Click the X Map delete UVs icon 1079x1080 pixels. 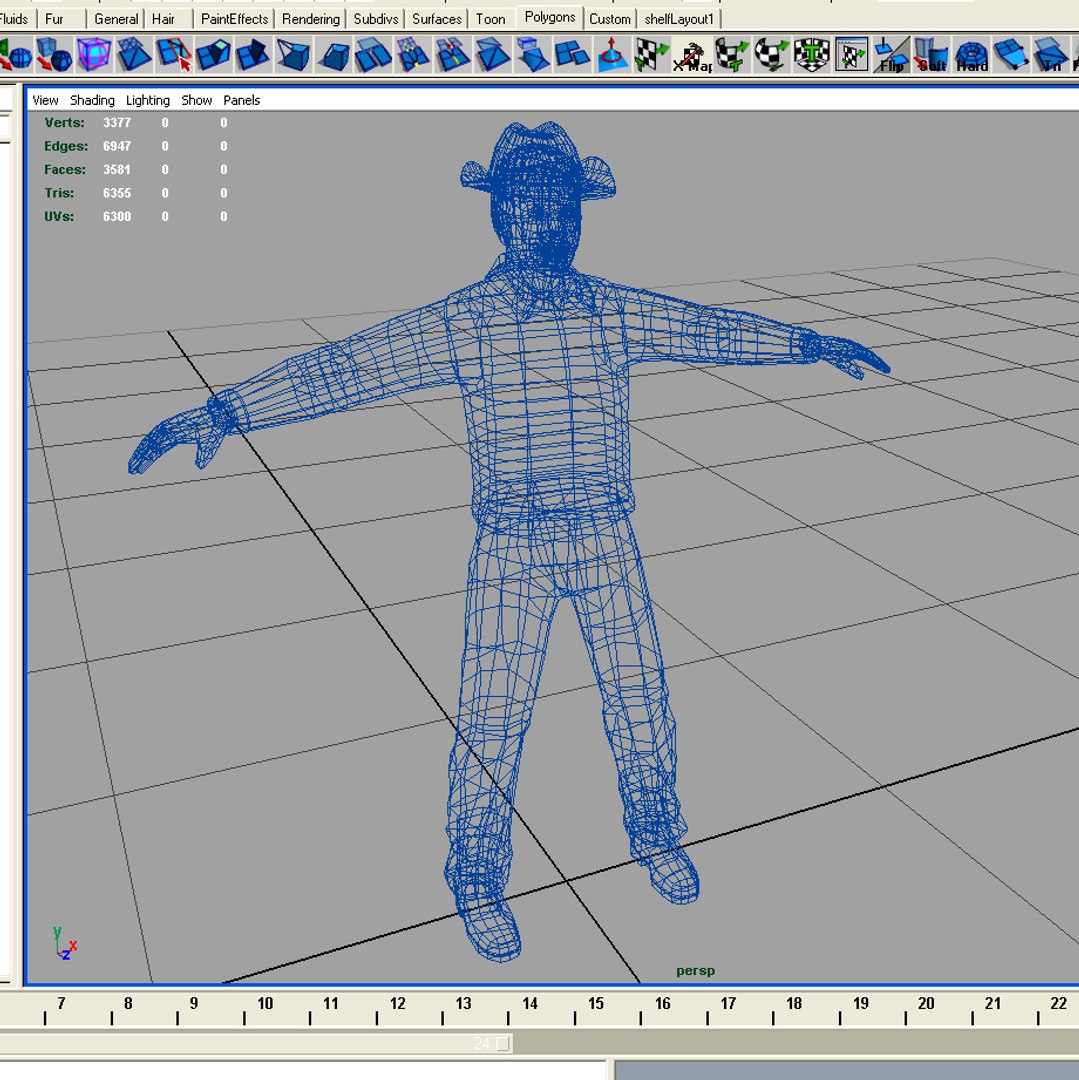[x=692, y=55]
